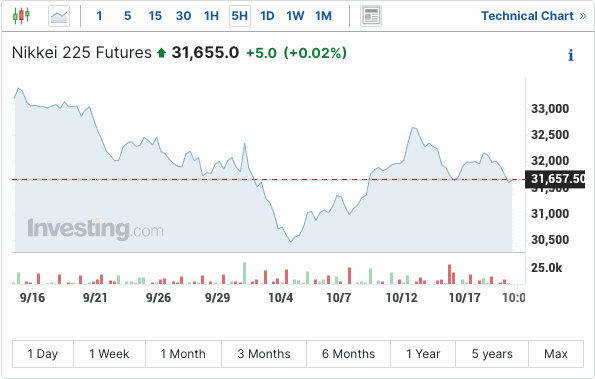Click the 9/29 date label
This screenshot has width=595, height=379.
tap(217, 298)
